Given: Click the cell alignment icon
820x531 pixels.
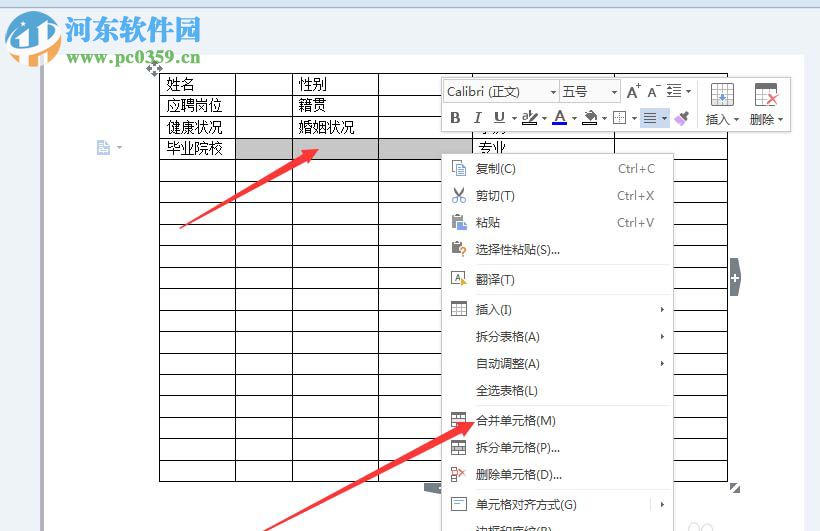Looking at the screenshot, I should pyautogui.click(x=459, y=504).
